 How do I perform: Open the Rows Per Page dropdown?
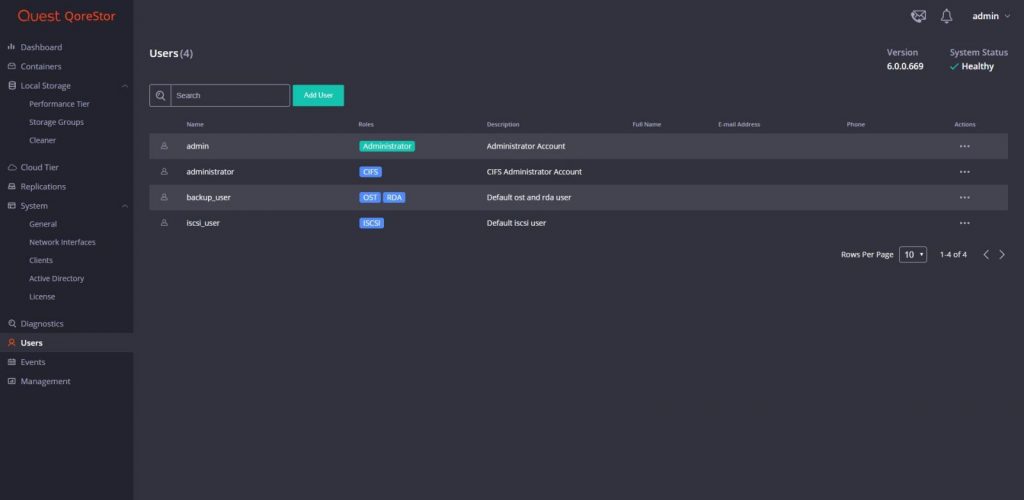click(x=913, y=255)
